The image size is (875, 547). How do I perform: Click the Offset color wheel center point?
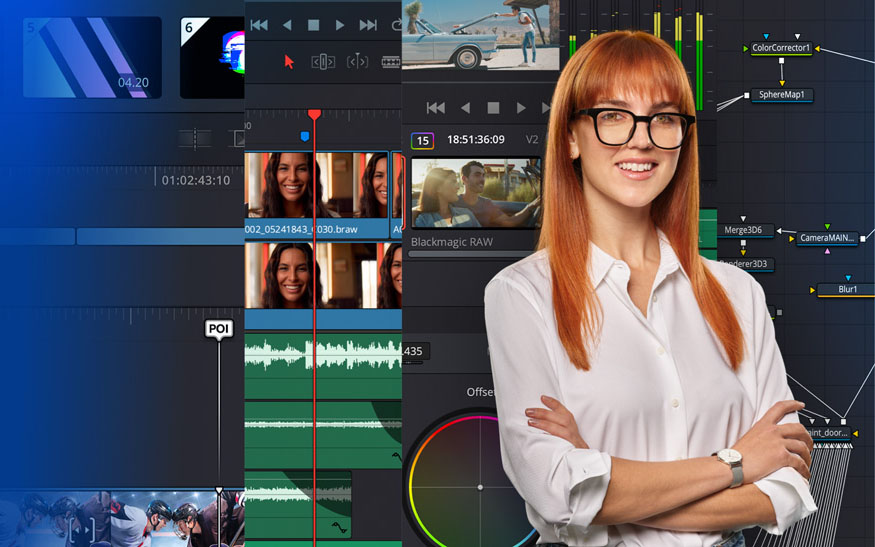click(480, 488)
